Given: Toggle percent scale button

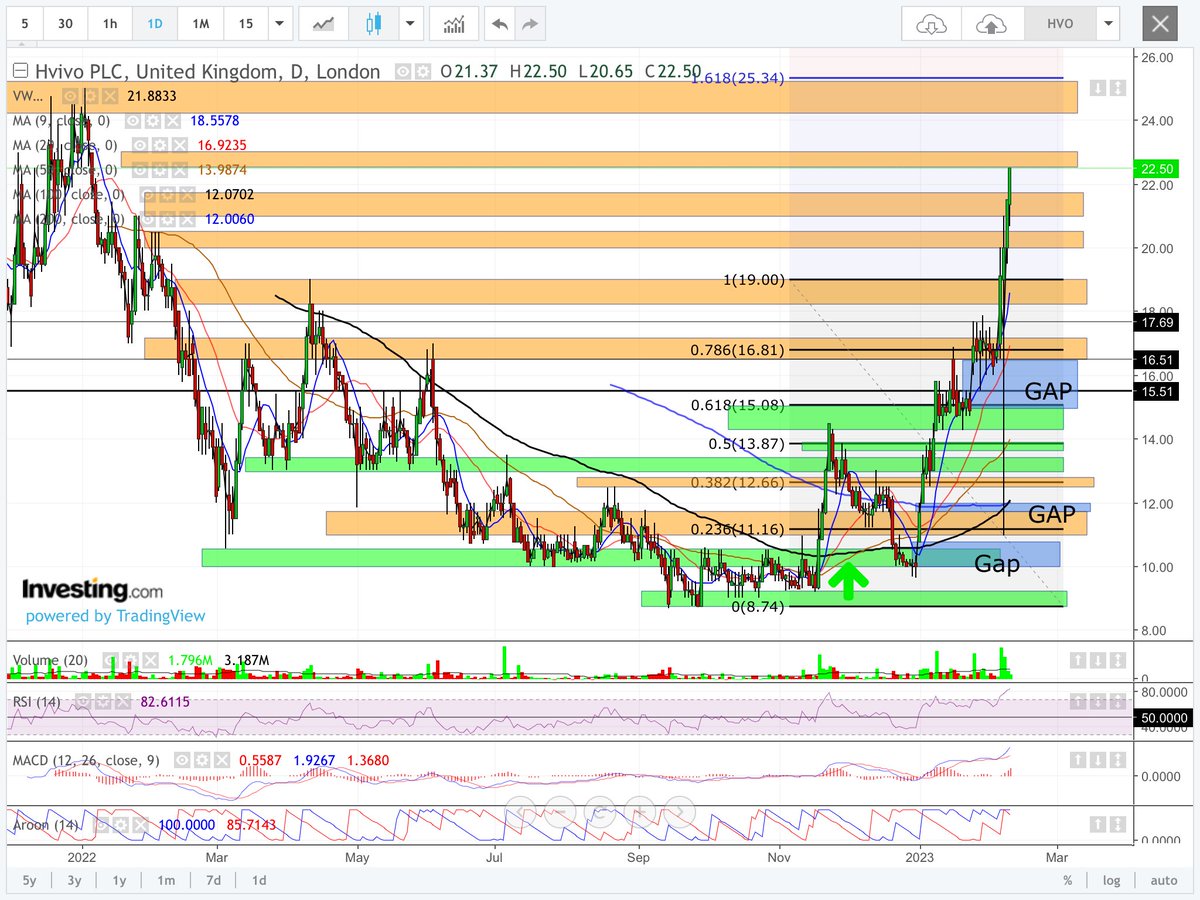Looking at the screenshot, I should point(1067,880).
